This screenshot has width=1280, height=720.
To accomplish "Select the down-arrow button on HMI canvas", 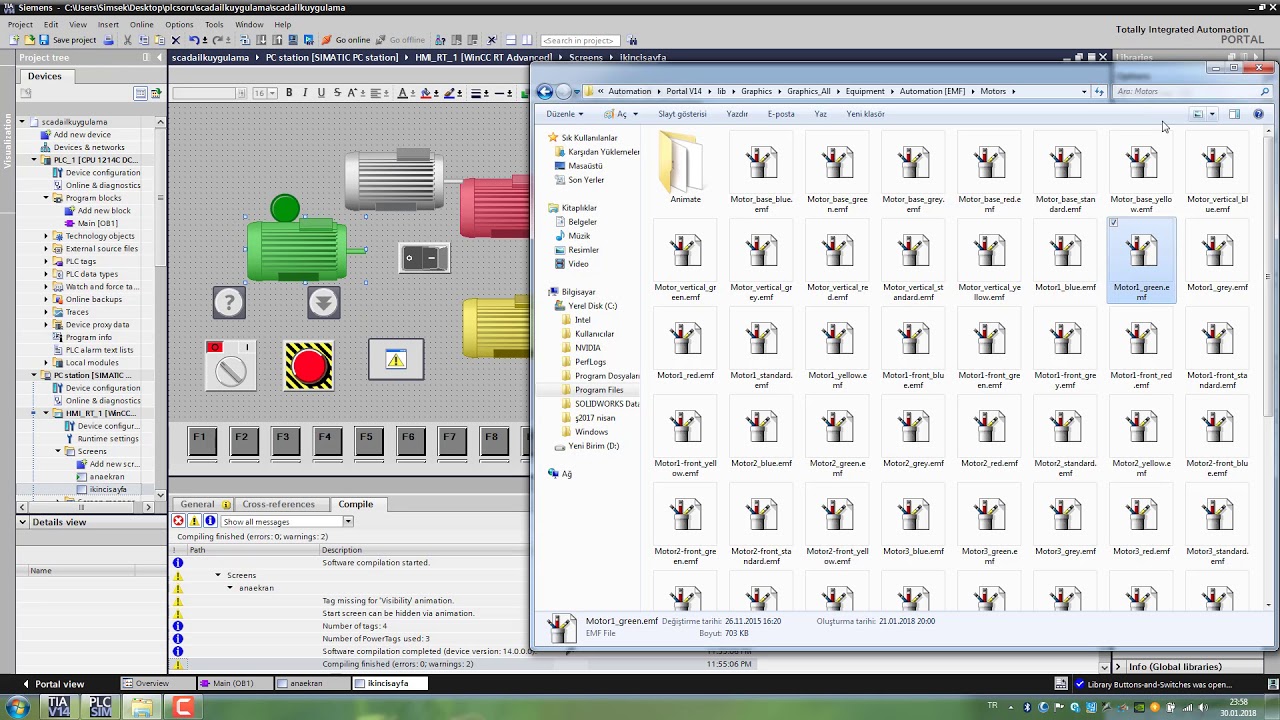I will (x=323, y=302).
